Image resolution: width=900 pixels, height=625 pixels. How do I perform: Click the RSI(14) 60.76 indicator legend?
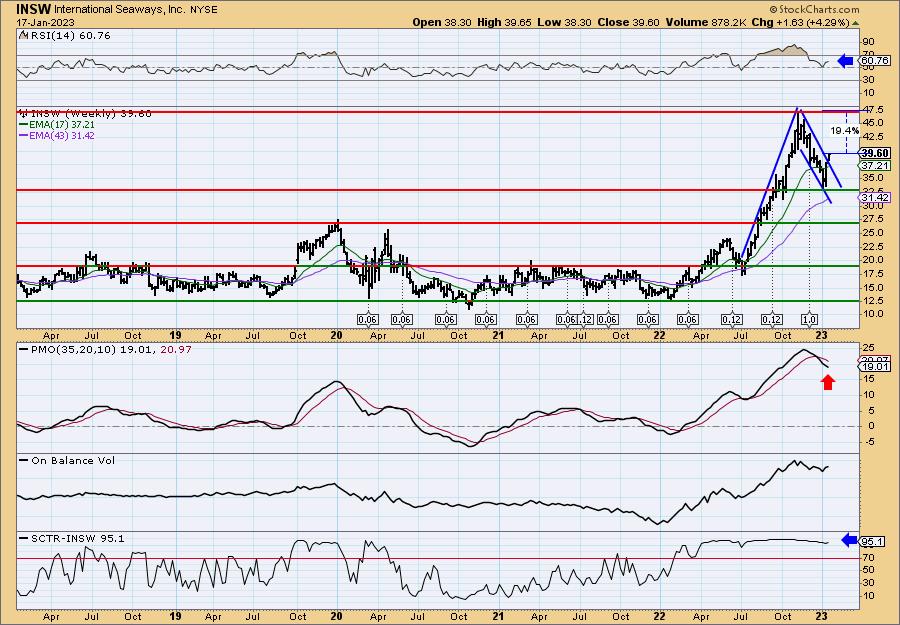click(x=69, y=36)
